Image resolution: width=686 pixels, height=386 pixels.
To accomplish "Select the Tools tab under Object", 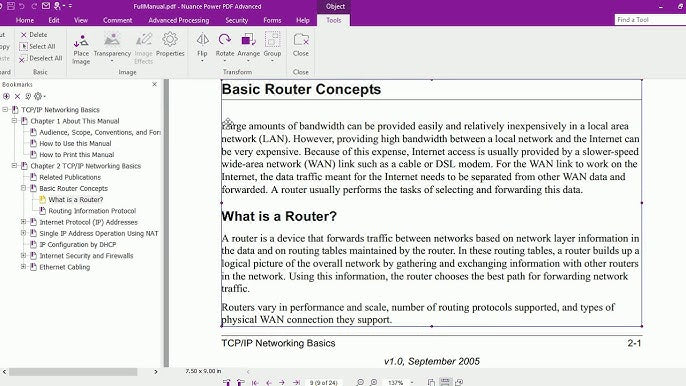I will tap(333, 20).
